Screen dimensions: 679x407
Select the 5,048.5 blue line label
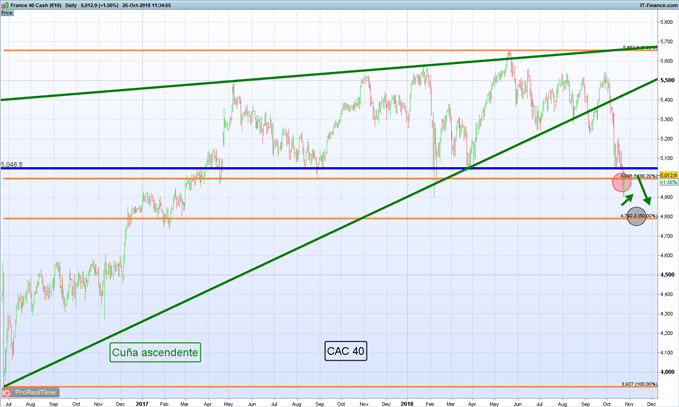[x=12, y=165]
